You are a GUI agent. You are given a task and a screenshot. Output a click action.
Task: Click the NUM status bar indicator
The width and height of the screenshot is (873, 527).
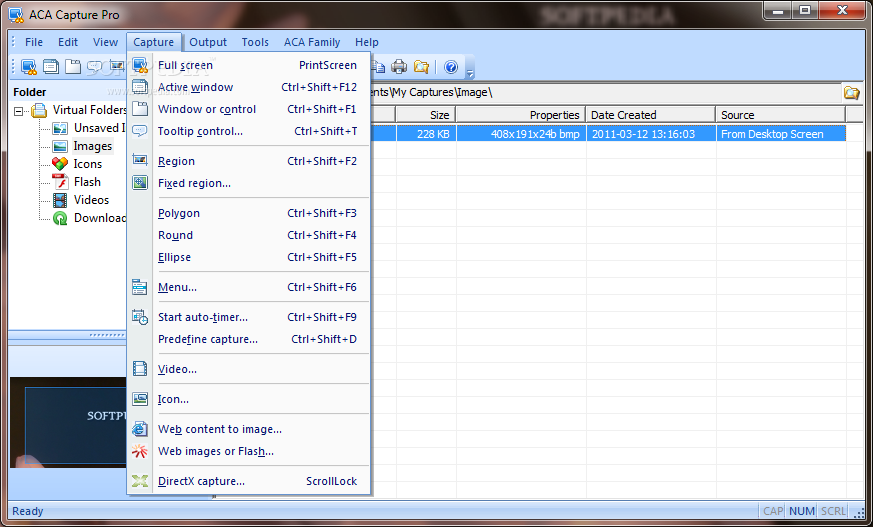tap(802, 511)
